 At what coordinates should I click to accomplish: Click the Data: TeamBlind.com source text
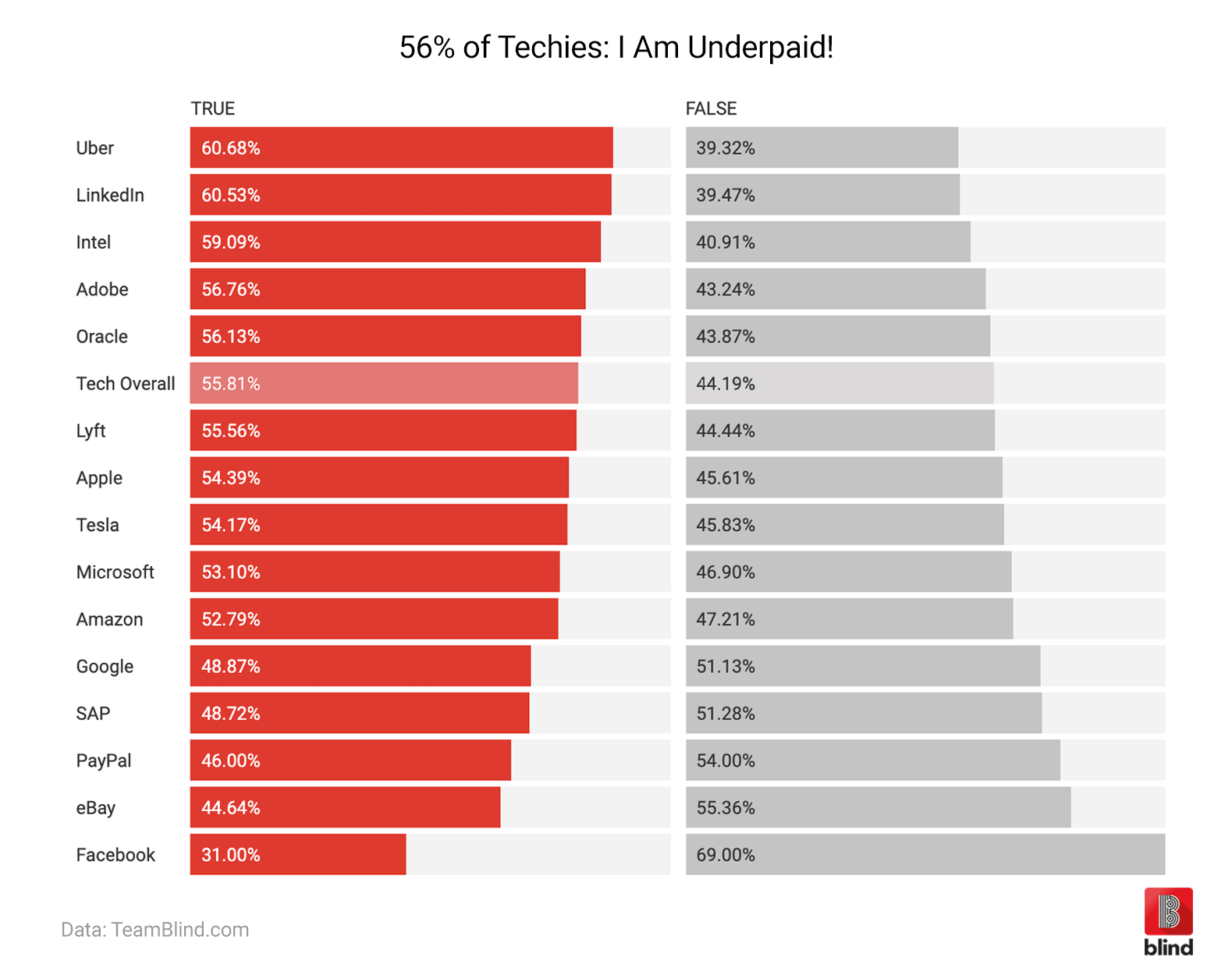point(155,930)
